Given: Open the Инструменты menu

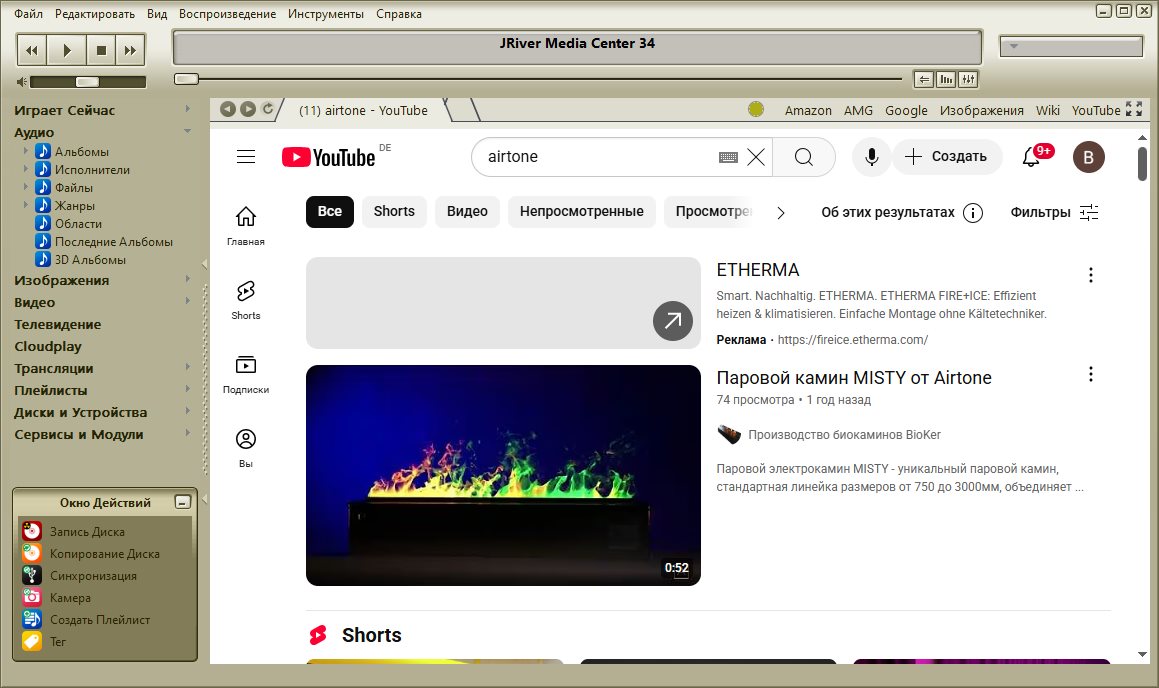Looking at the screenshot, I should coord(325,14).
